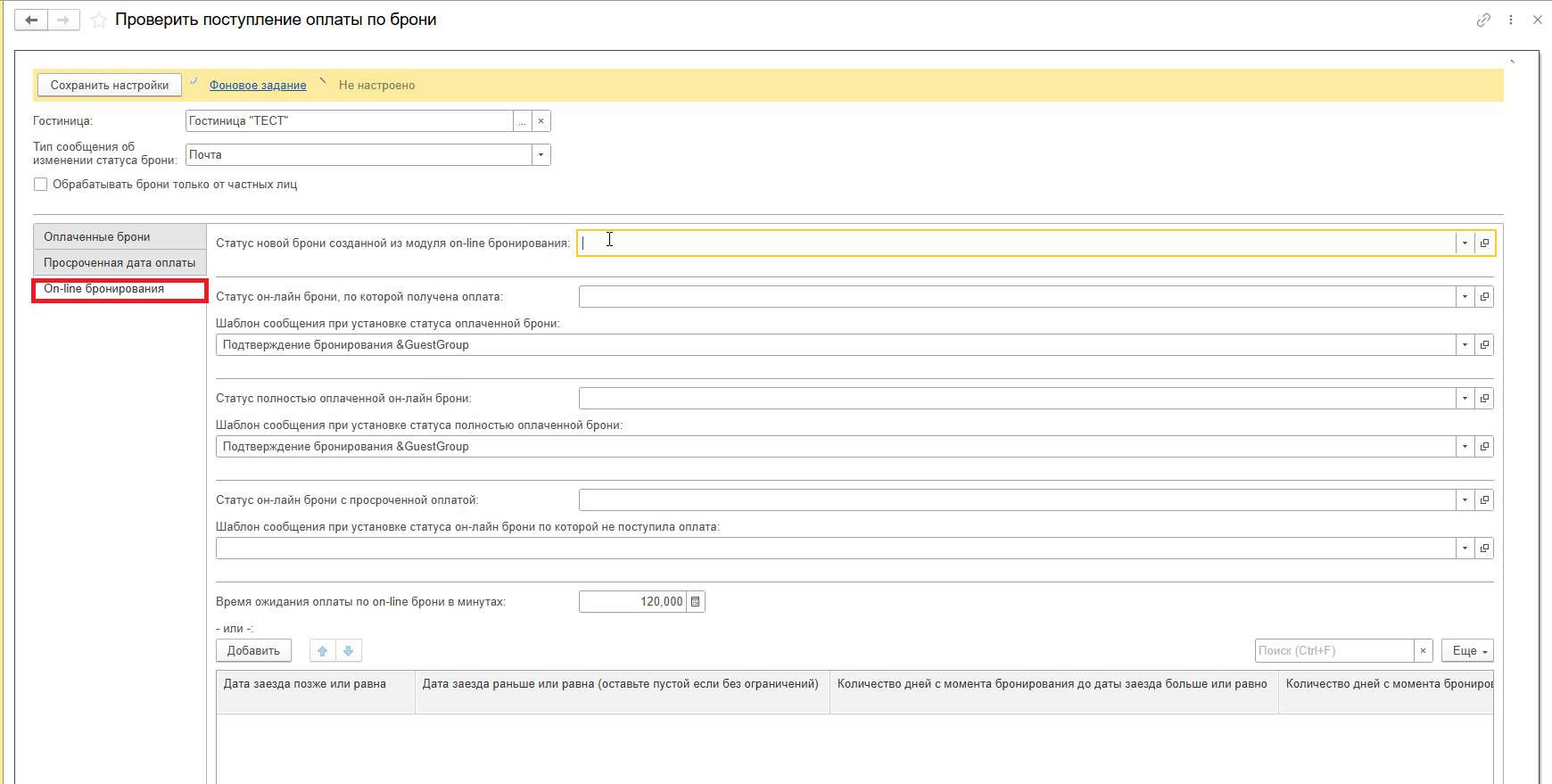
Task: Clear the Гостиница field value
Action: coord(541,120)
